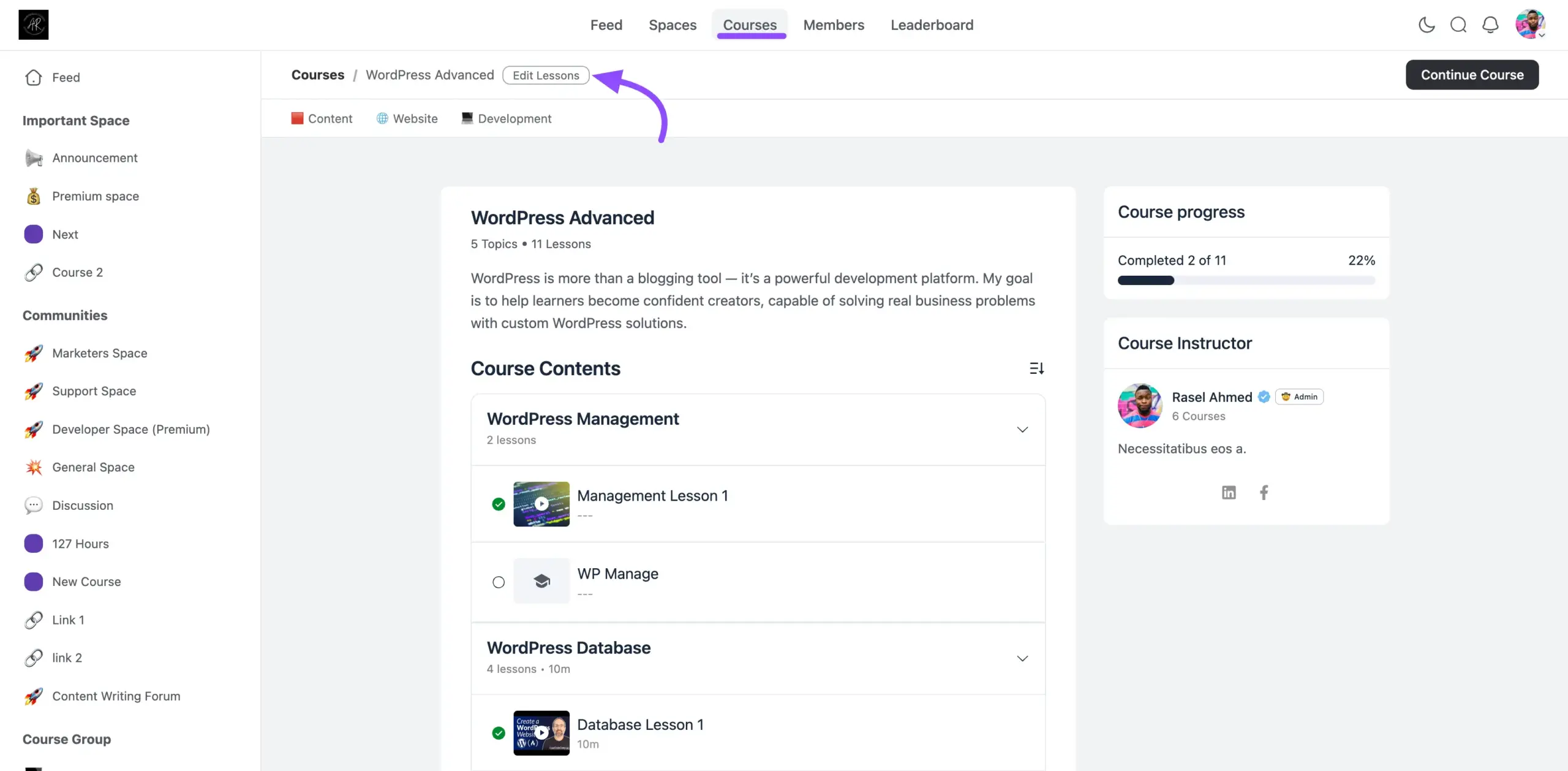Play Database Lesson 1 video thumbnail

tap(541, 733)
